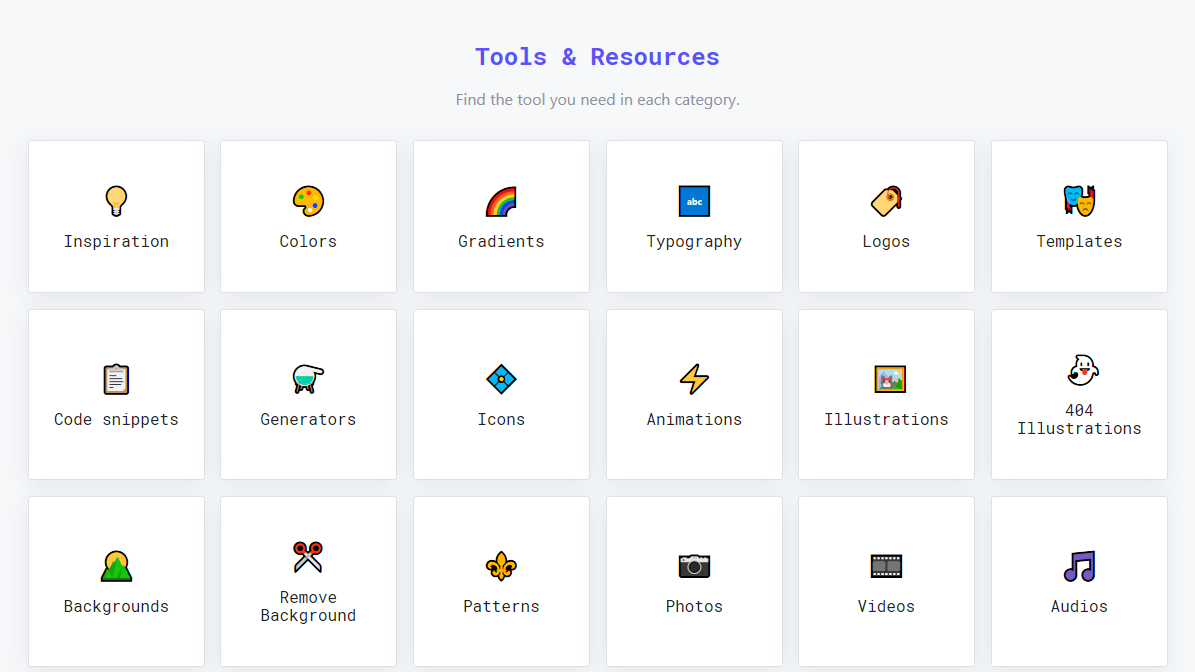Open the Templates category label
1195x672 pixels.
1078,242
